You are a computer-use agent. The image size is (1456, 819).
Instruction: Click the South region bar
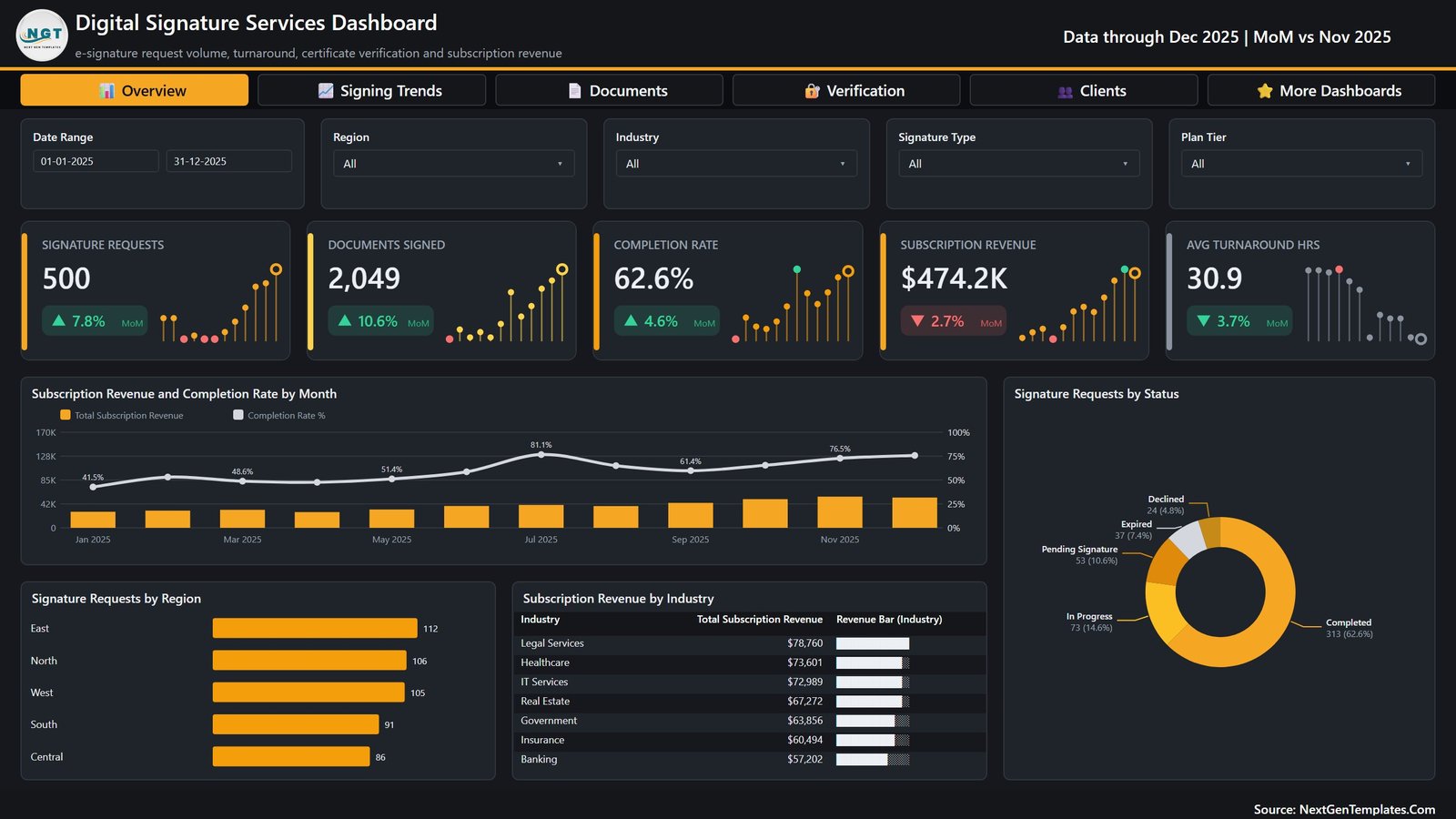tap(296, 724)
